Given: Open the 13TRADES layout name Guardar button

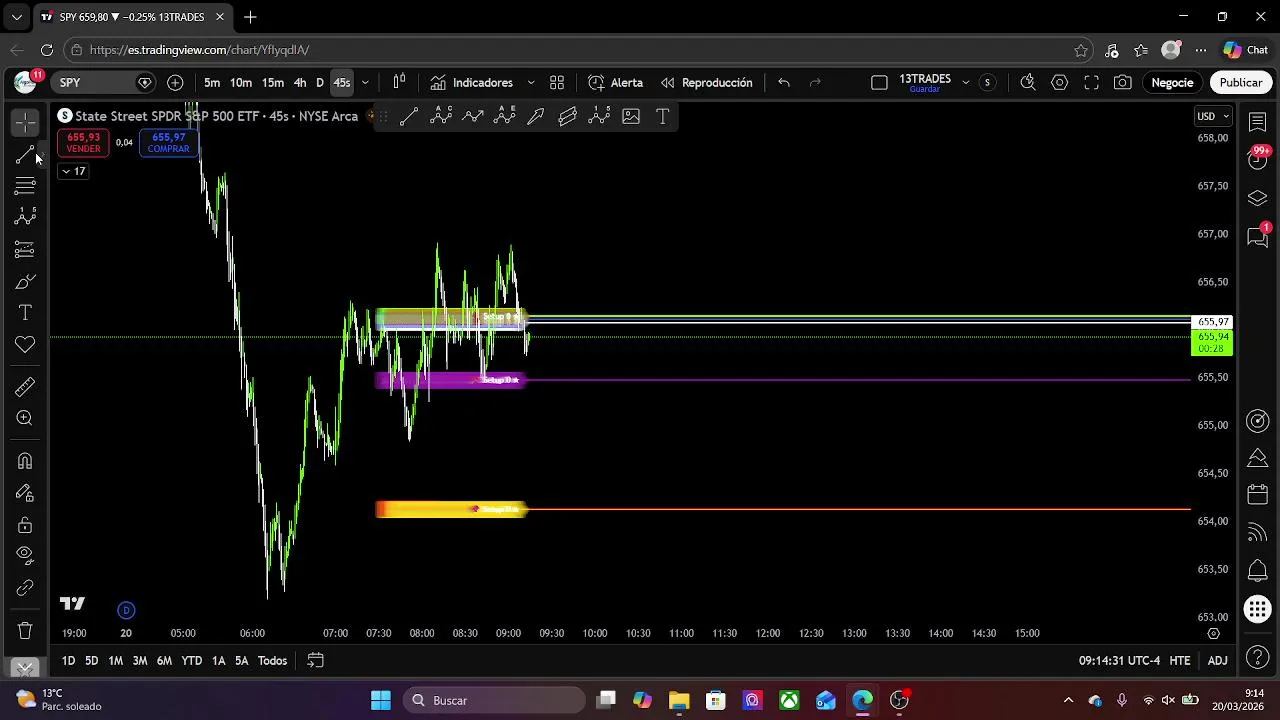Looking at the screenshot, I should (x=925, y=83).
